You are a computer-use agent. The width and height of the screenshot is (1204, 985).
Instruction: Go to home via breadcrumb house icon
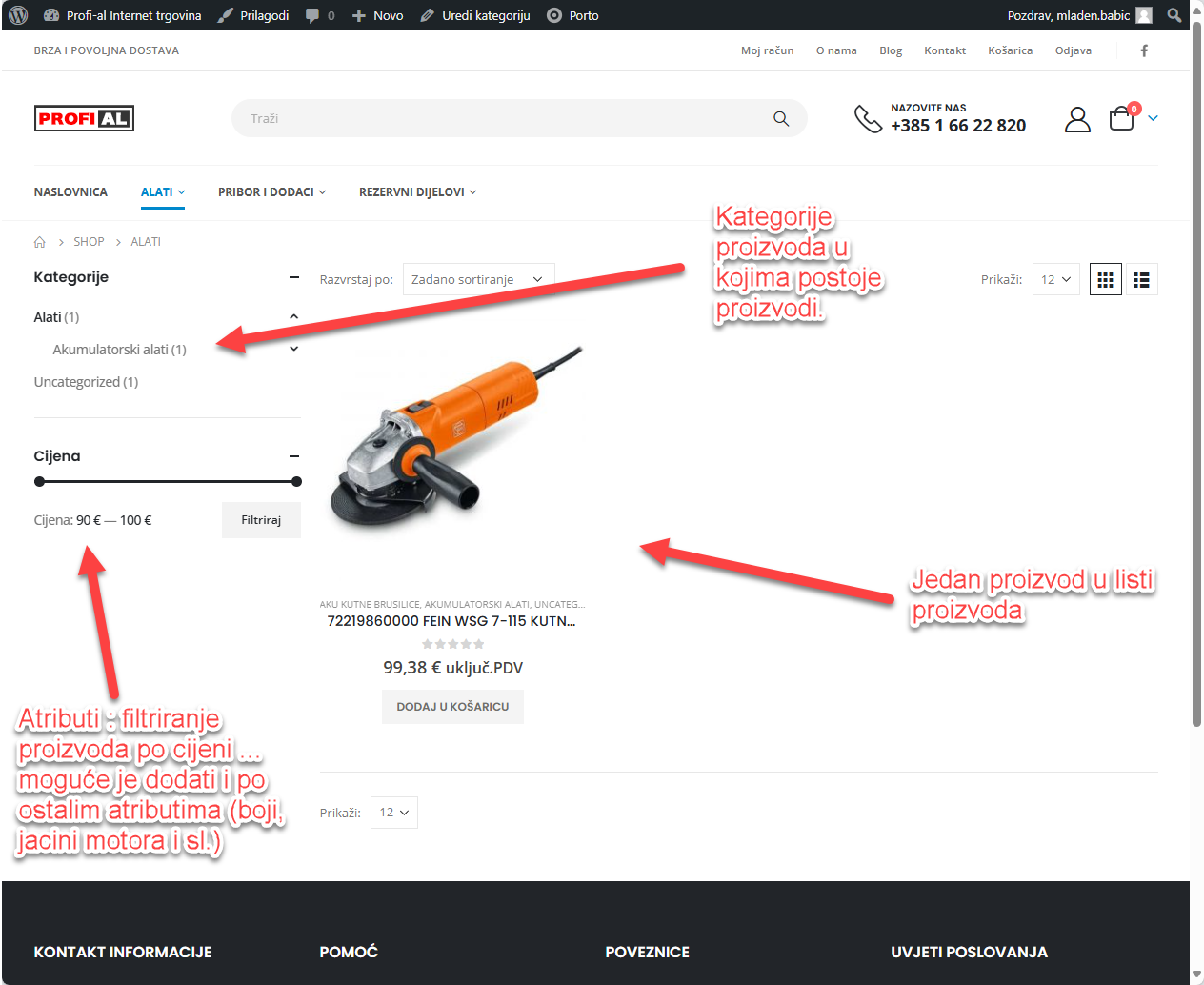pyautogui.click(x=40, y=242)
